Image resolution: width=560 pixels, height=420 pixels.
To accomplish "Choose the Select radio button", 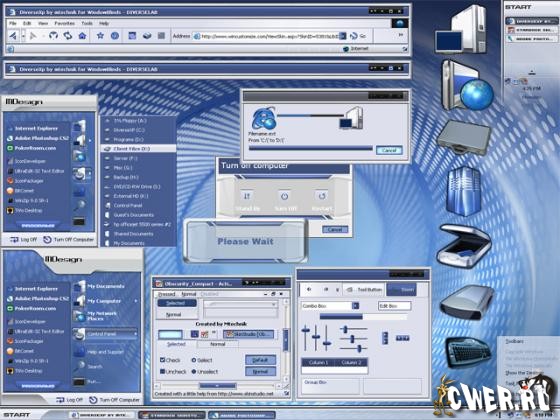I will click(194, 360).
